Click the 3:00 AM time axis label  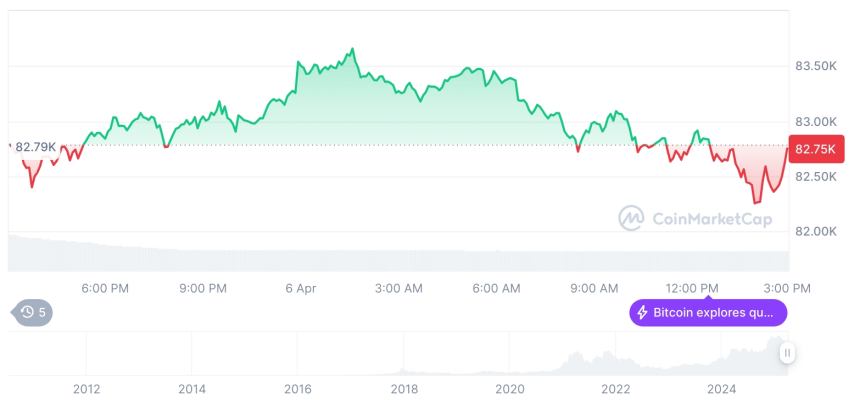tap(398, 288)
